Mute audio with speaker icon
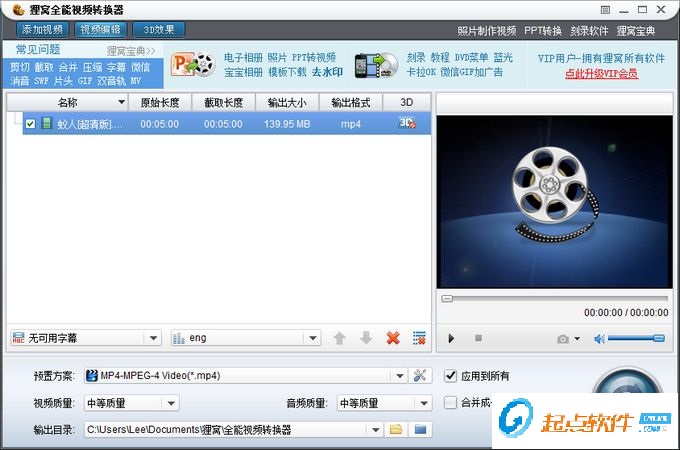 [599, 339]
